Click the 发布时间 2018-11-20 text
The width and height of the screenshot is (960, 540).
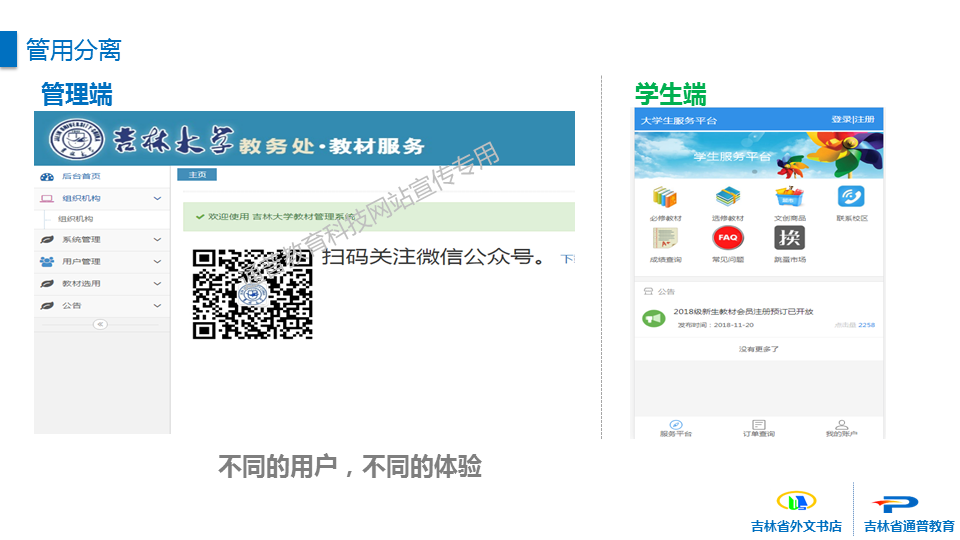click(715, 325)
